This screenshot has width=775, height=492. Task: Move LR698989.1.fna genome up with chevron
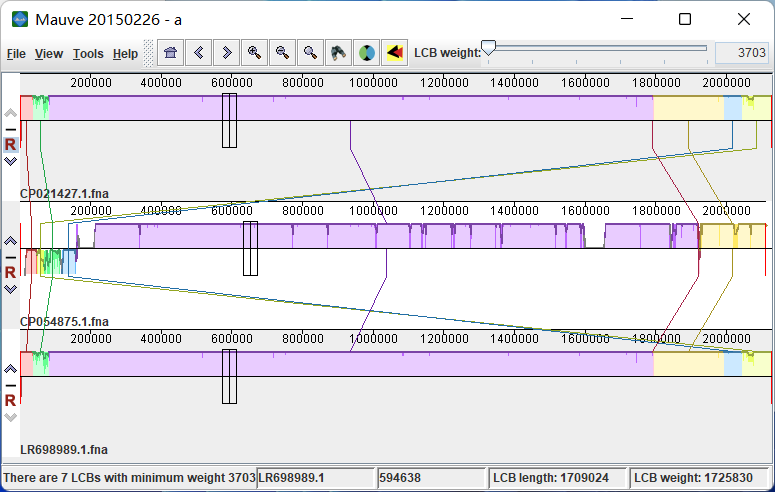point(10,369)
